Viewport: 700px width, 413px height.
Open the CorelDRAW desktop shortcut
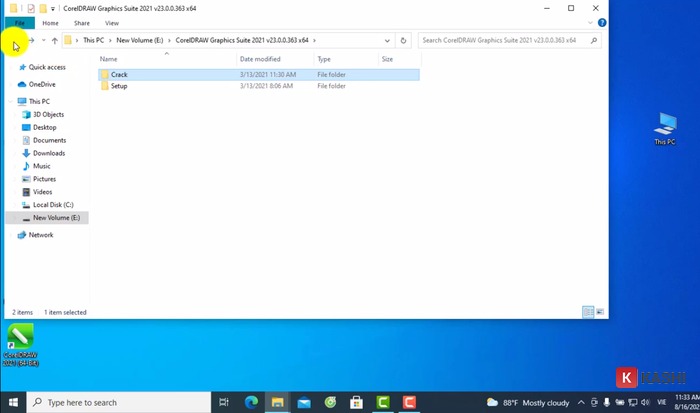20,342
